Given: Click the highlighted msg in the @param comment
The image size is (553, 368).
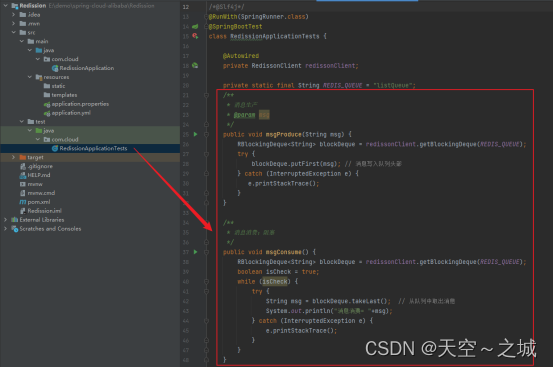Looking at the screenshot, I should [264, 115].
